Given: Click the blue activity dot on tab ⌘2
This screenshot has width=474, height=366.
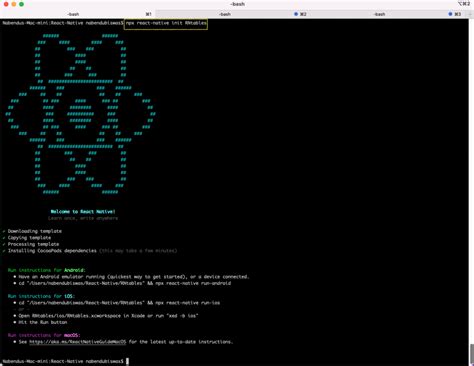Looking at the screenshot, I should click(x=296, y=14).
